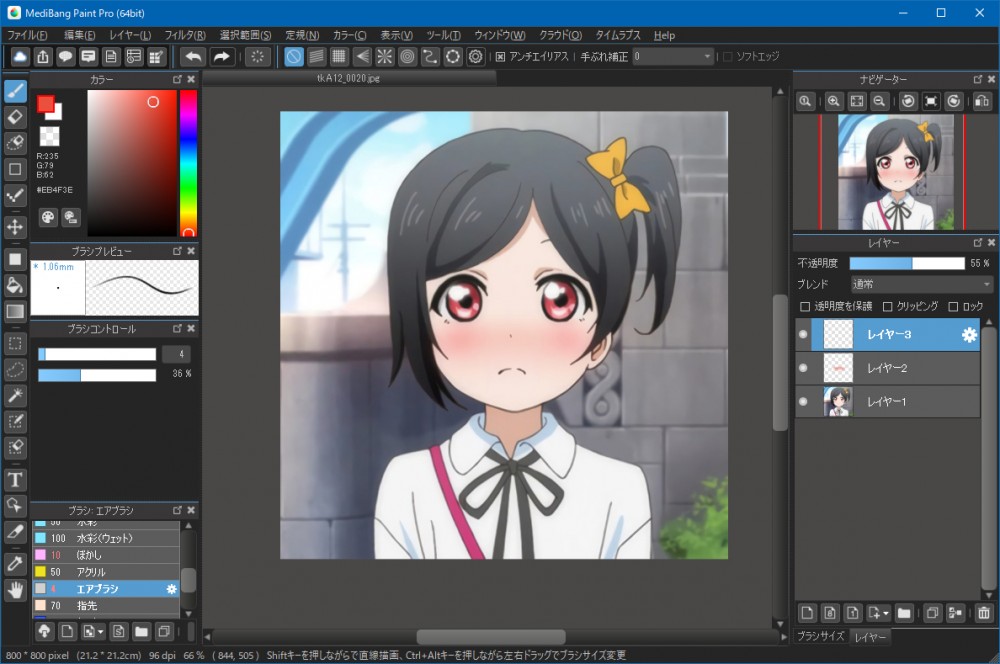Image resolution: width=1000 pixels, height=664 pixels.
Task: Enable the radial snap guide
Action: point(385,57)
